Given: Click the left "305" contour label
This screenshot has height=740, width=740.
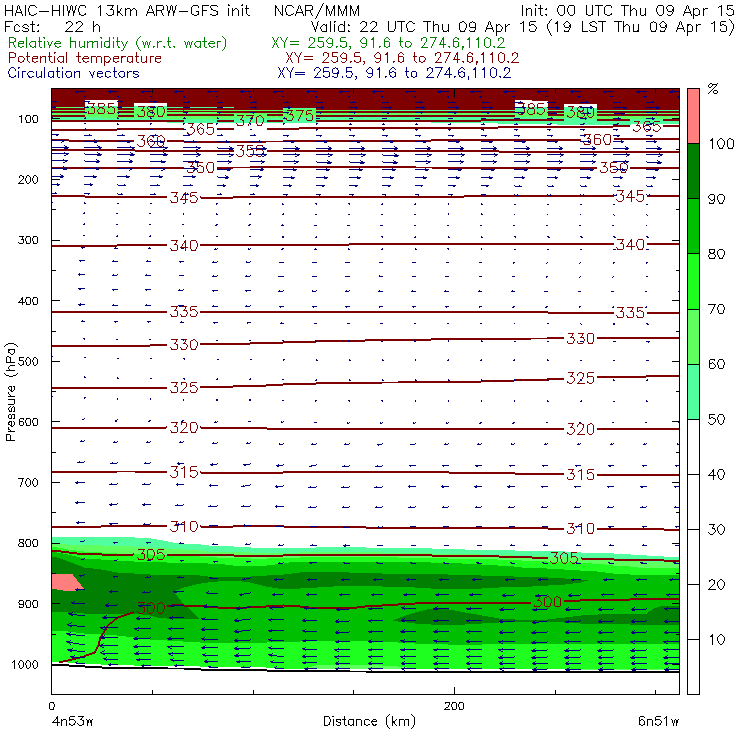Looking at the screenshot, I should point(151,555).
